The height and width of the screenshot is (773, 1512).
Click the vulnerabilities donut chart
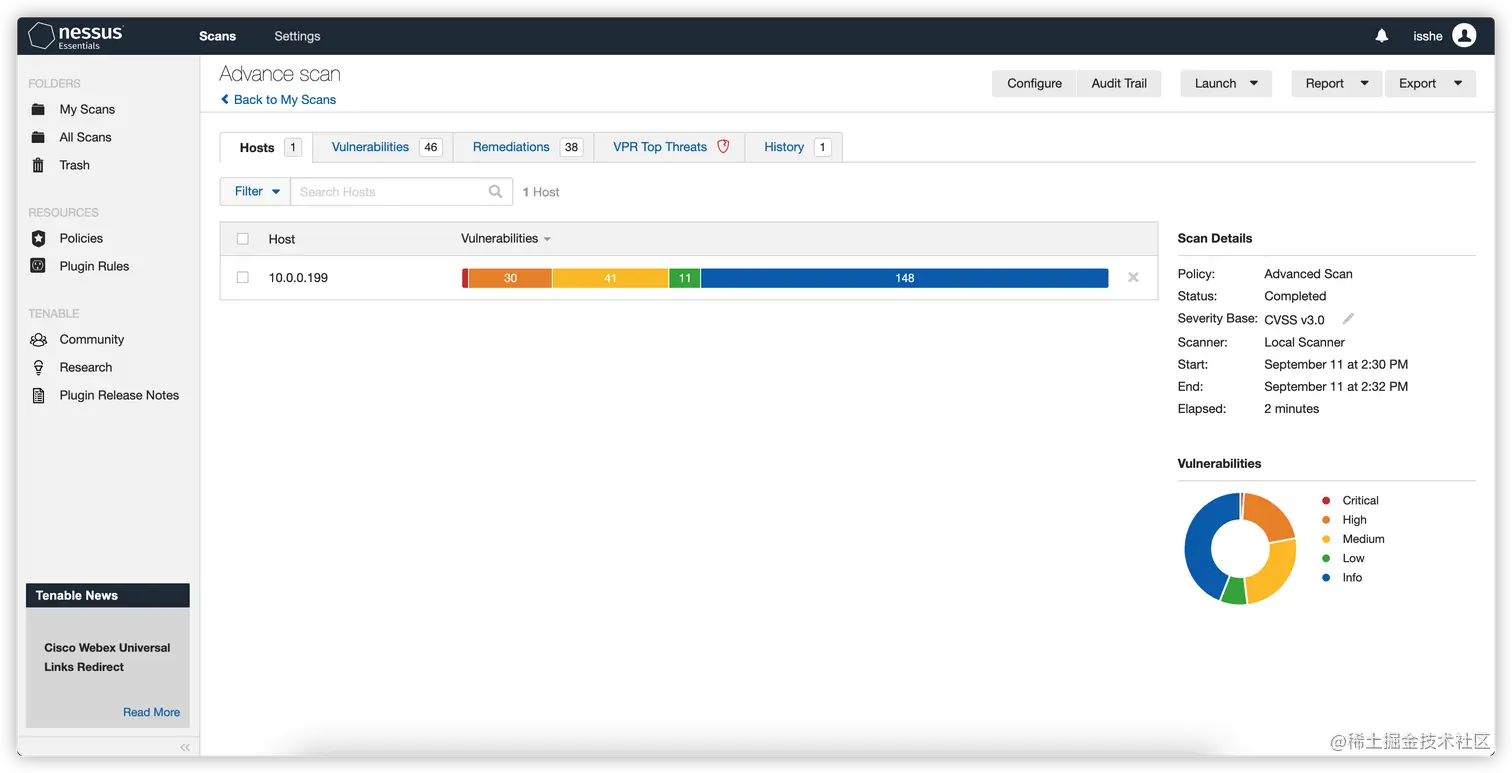(x=1240, y=548)
